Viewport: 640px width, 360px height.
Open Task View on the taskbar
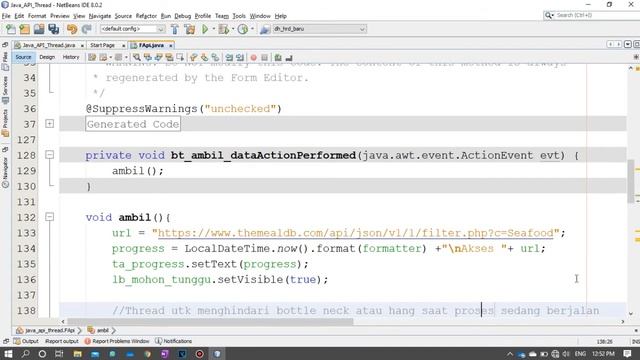(x=59, y=353)
